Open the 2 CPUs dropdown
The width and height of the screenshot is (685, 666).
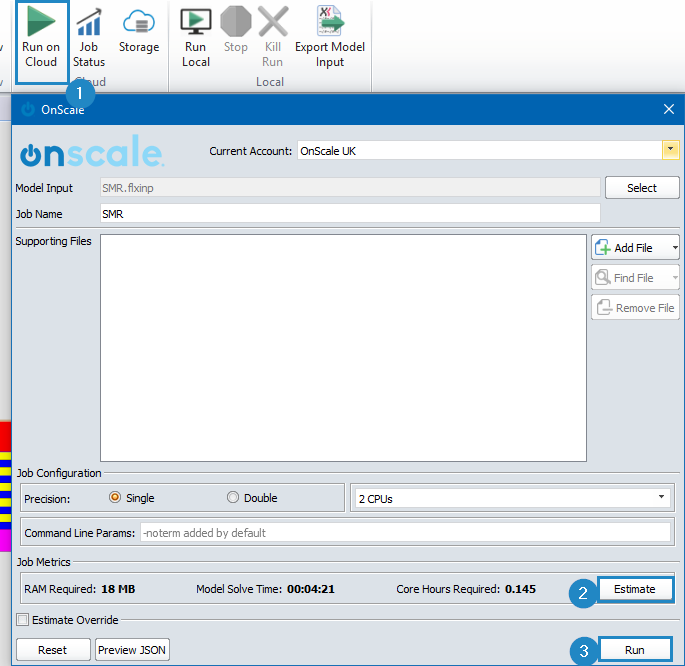[511, 498]
